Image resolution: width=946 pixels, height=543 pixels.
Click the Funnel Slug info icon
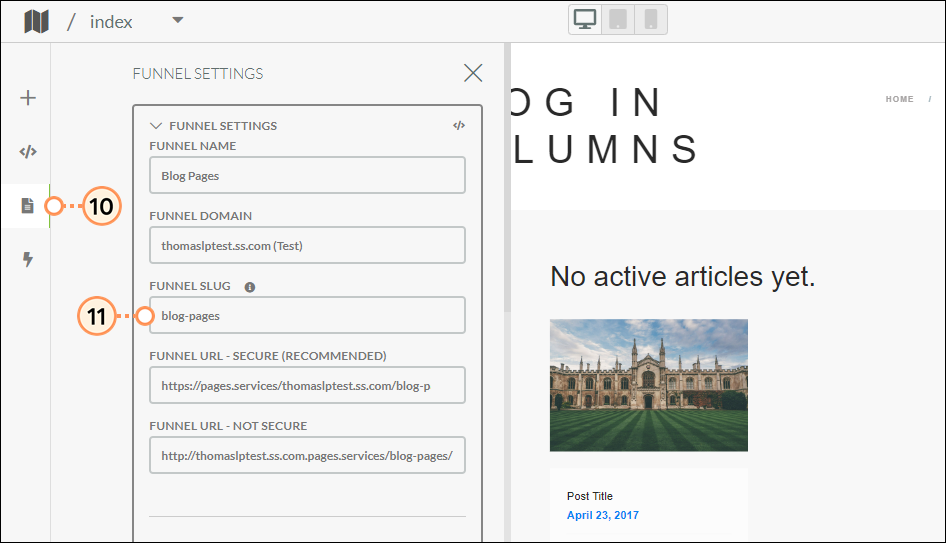[250, 287]
